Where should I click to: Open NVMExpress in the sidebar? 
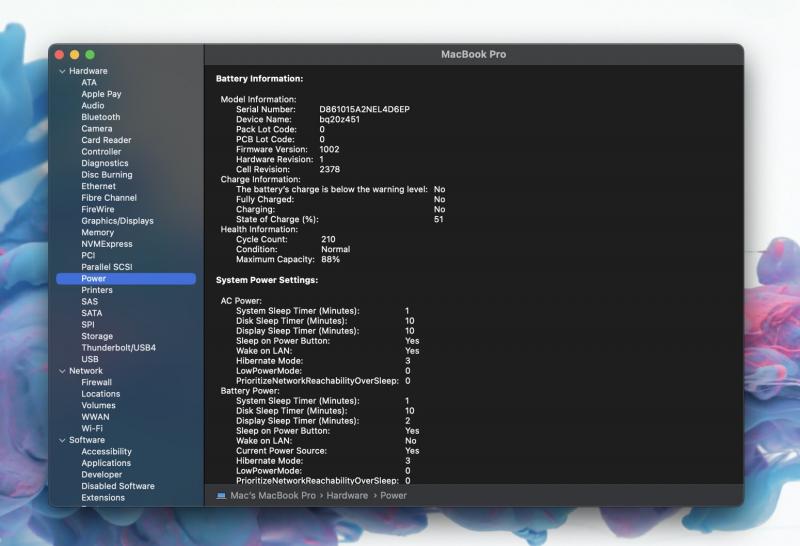click(107, 244)
